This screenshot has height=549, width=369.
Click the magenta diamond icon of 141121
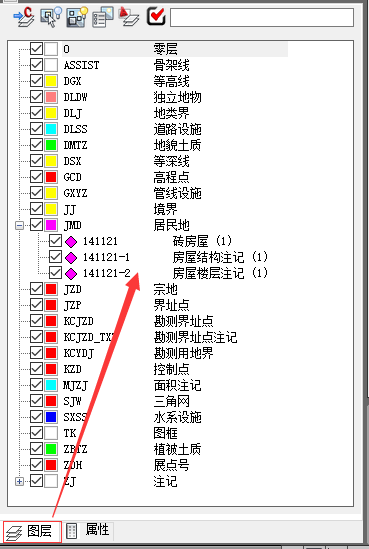pos(71,242)
